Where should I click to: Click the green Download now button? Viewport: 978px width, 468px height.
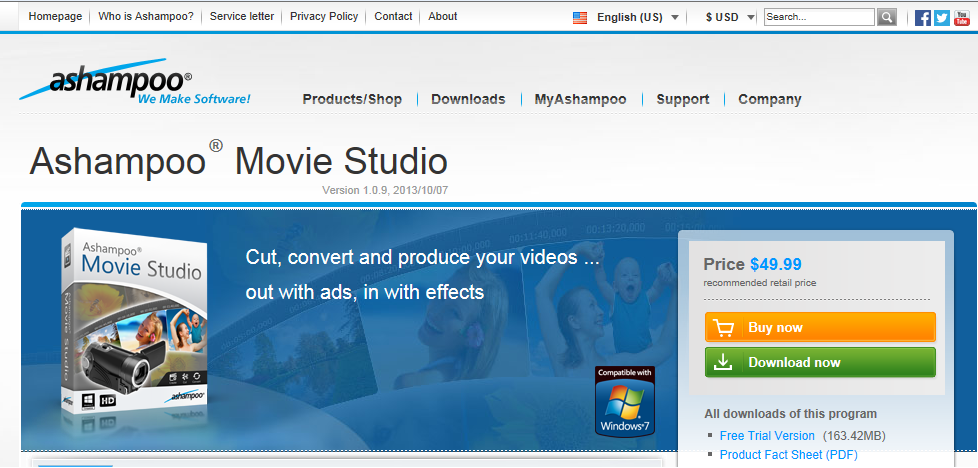pos(820,363)
